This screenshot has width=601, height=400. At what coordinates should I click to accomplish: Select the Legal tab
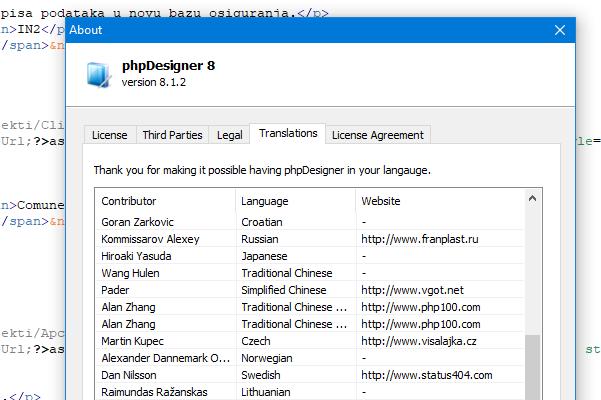(x=229, y=135)
